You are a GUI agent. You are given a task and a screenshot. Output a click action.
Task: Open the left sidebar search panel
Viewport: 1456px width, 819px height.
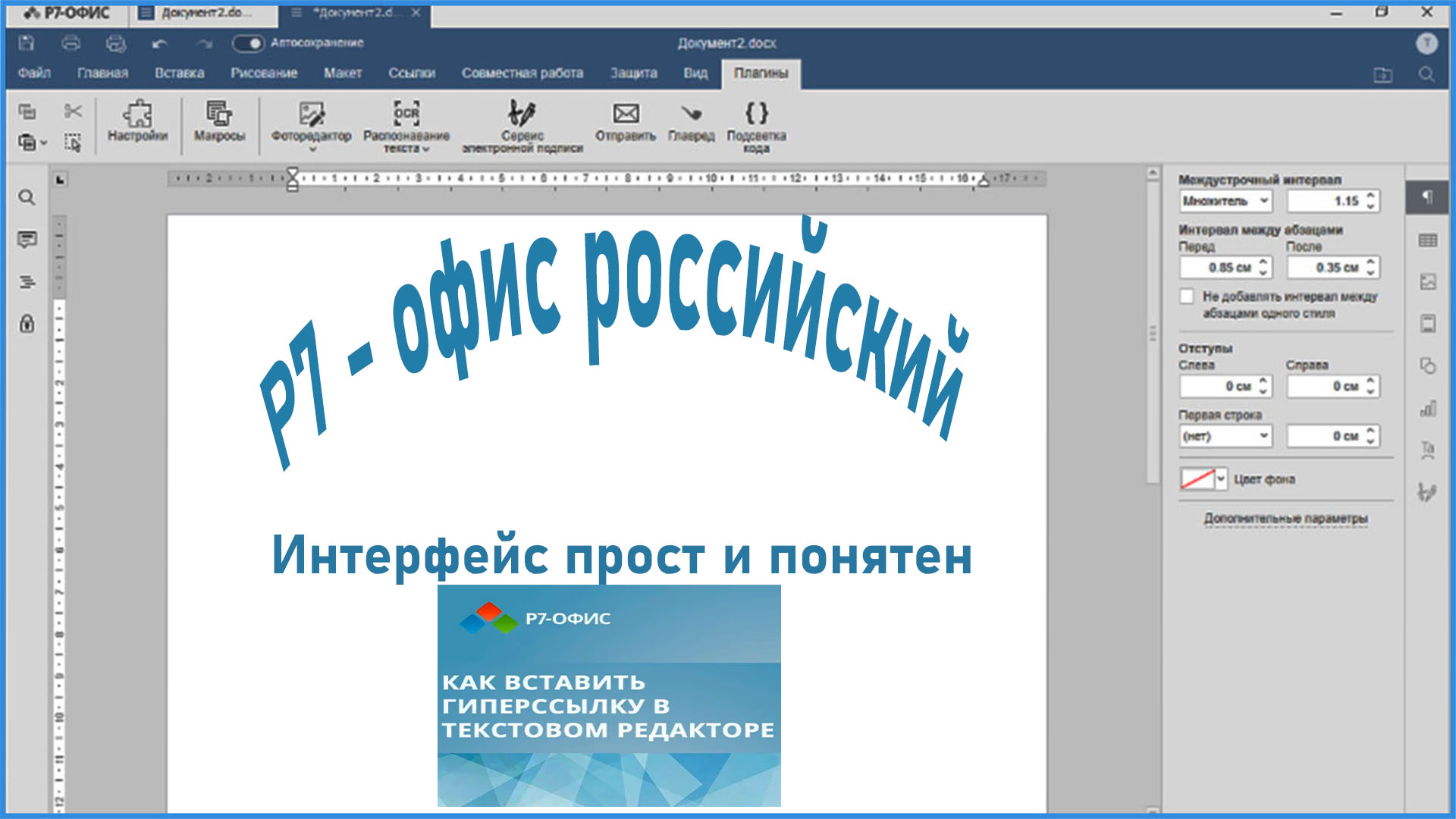[x=27, y=198]
